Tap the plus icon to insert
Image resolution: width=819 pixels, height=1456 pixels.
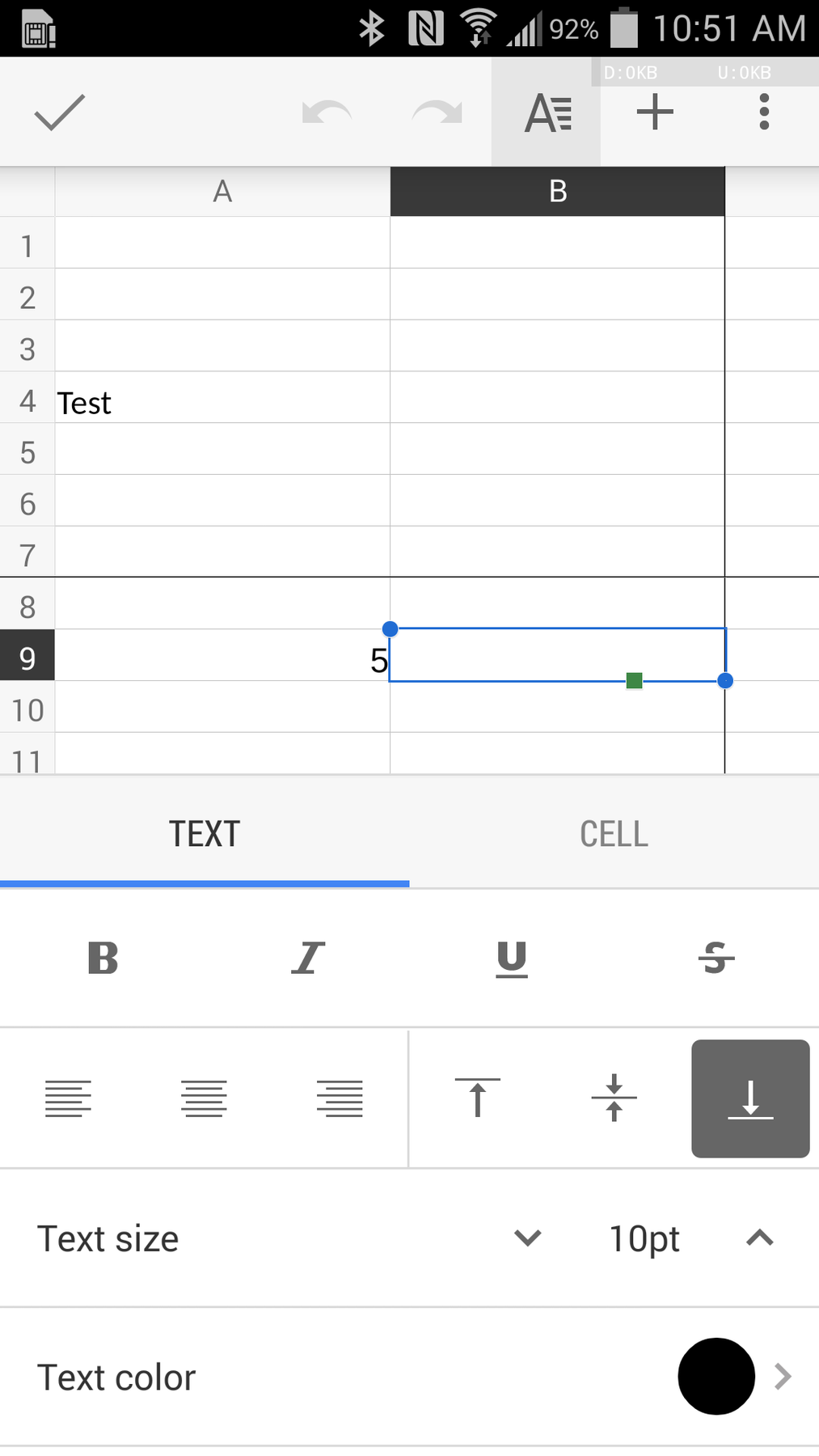pos(653,112)
